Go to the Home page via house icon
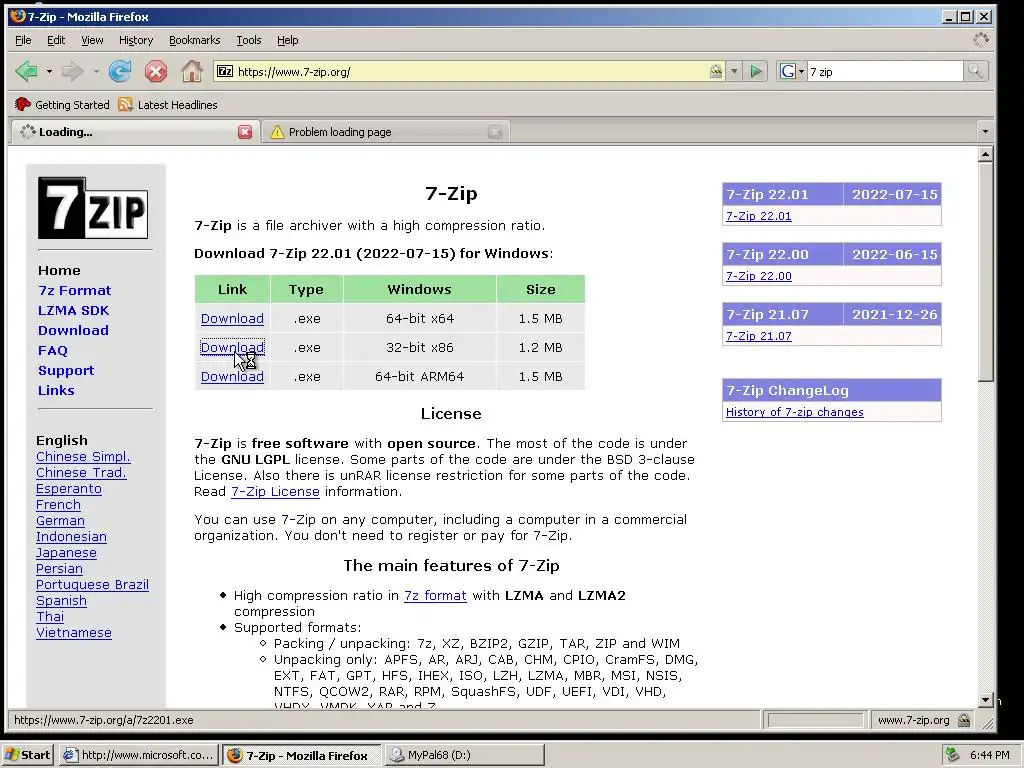This screenshot has height=768, width=1024. 191,71
